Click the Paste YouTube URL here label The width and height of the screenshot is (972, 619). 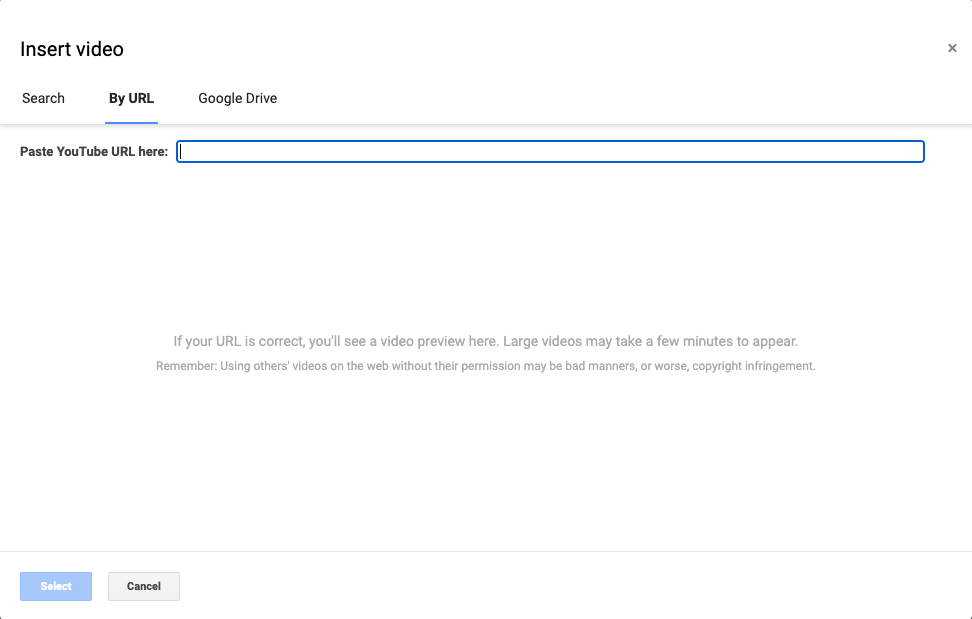[93, 151]
